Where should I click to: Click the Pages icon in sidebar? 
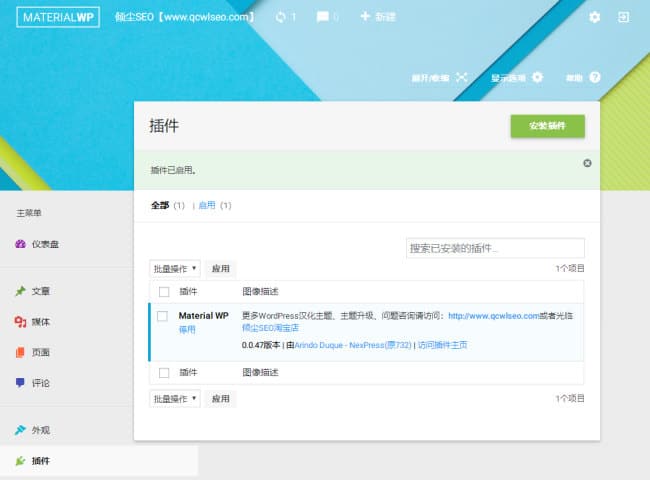(20, 352)
